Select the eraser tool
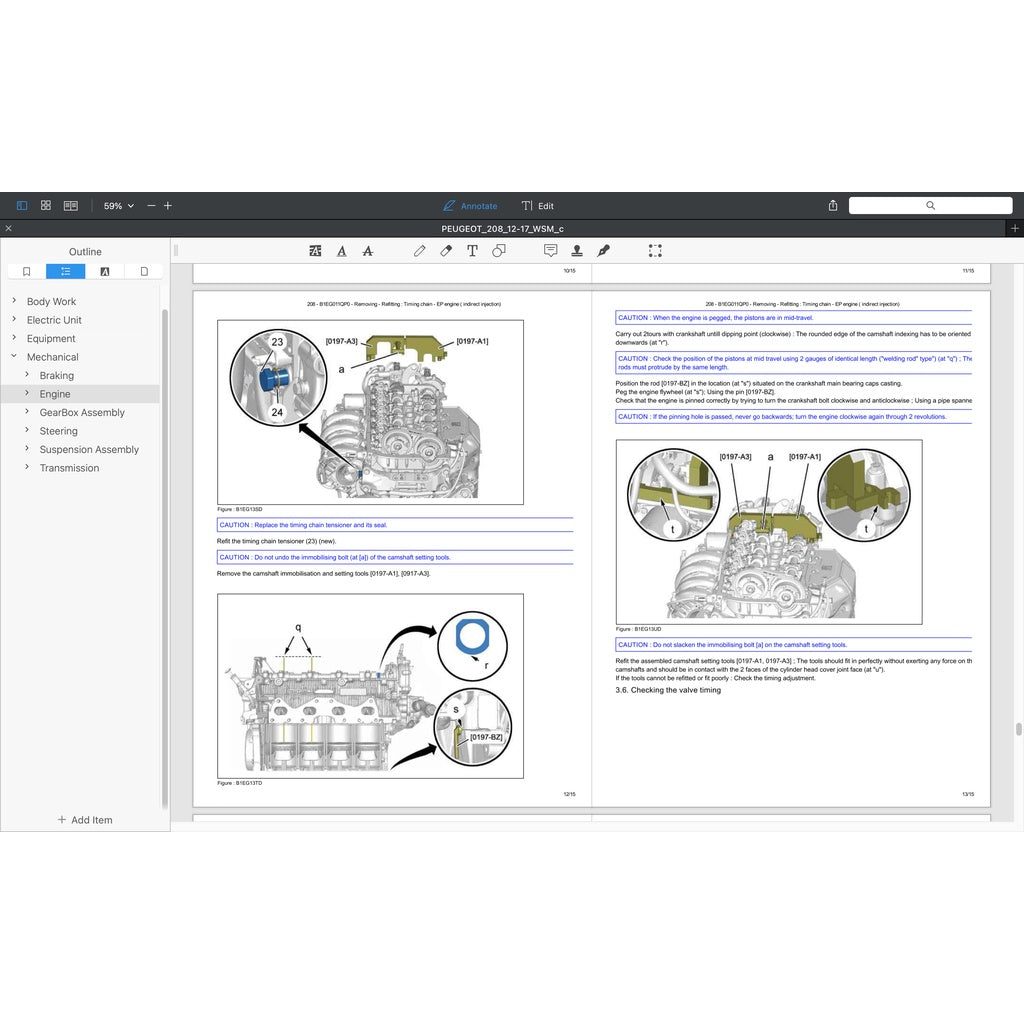The height and width of the screenshot is (1024, 1024). (x=446, y=251)
